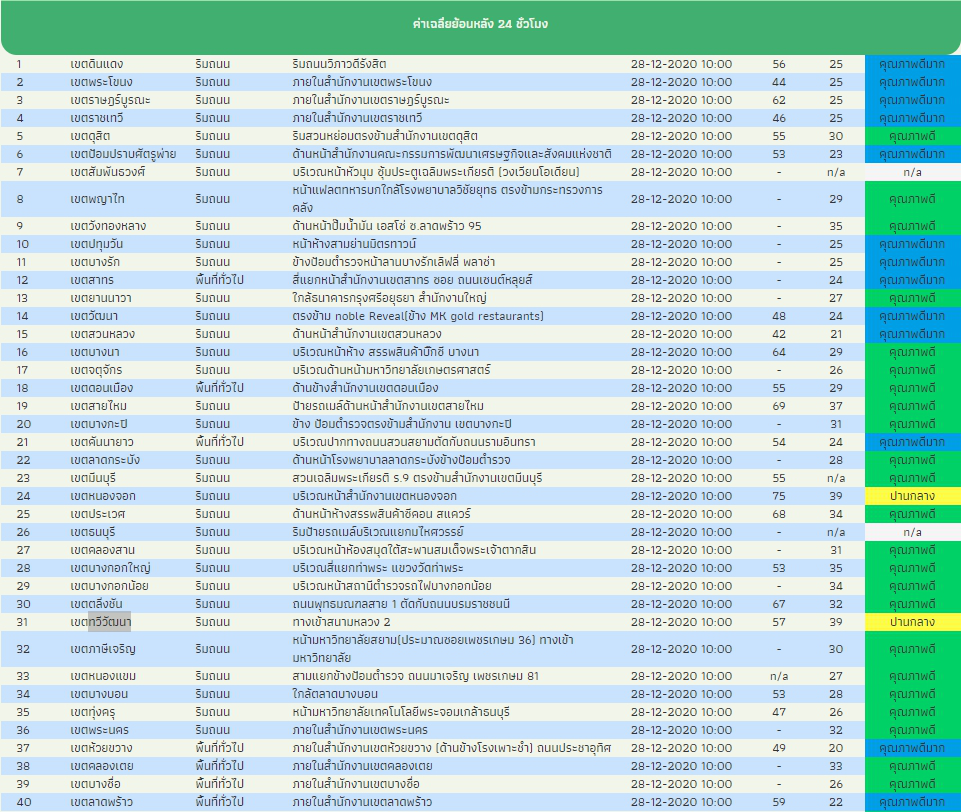The height and width of the screenshot is (812, 961).
Task: Click n/a value in เขตมีนบุรี row
Action: pyautogui.click(x=836, y=478)
